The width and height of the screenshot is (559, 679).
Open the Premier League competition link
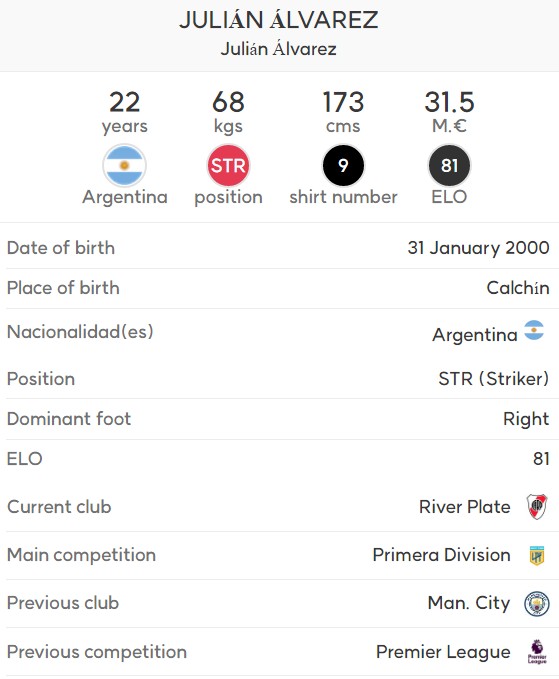coord(443,652)
